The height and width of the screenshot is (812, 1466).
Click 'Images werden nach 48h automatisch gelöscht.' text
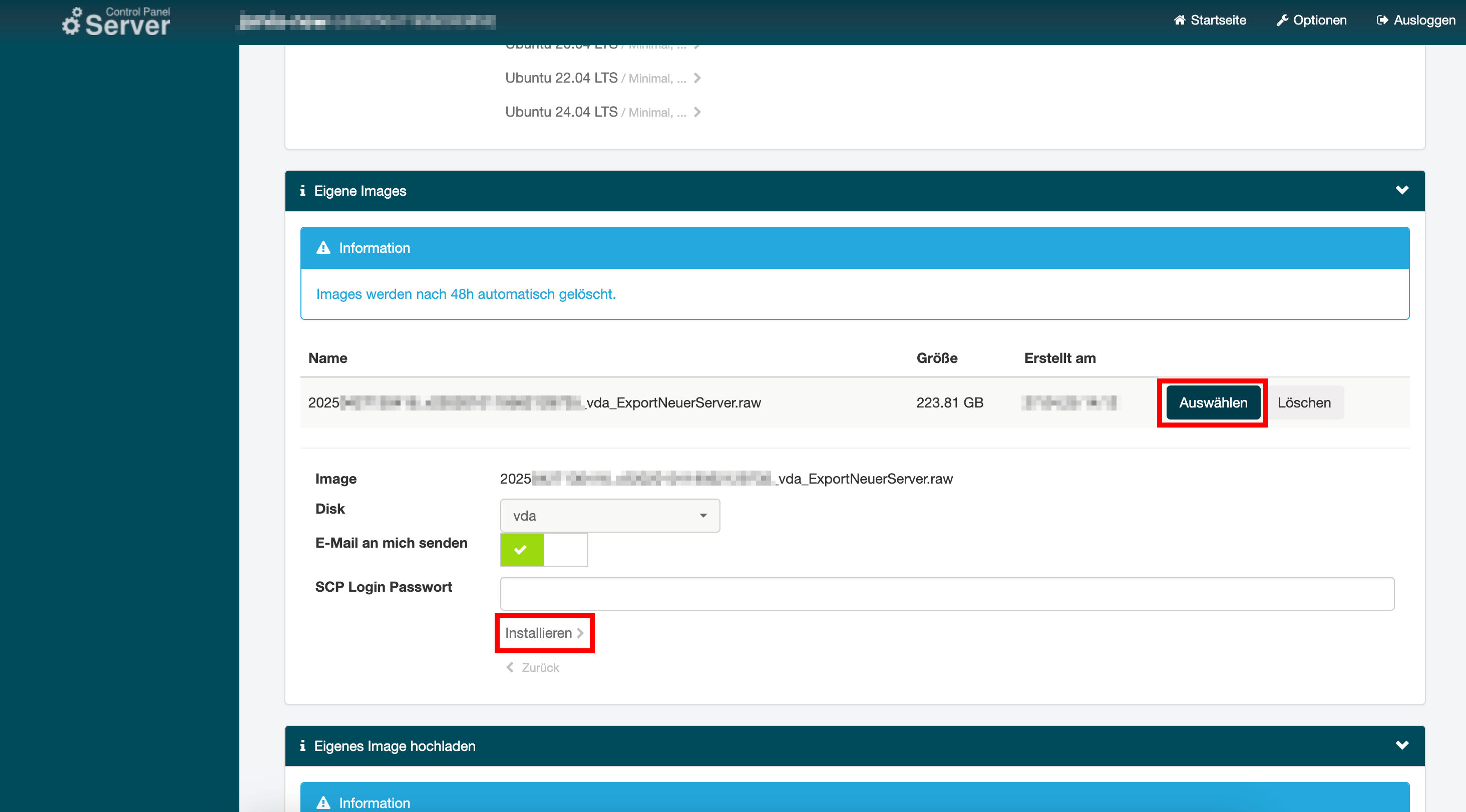pos(466,294)
